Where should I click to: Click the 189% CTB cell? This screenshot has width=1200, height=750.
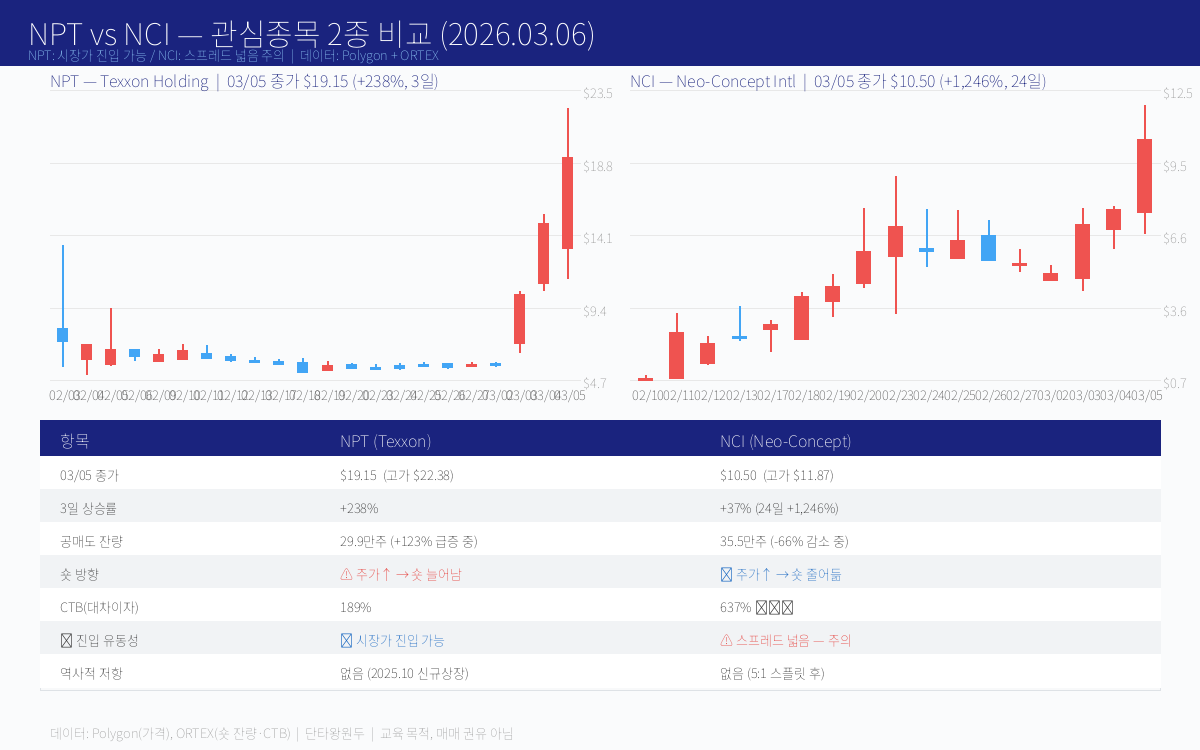(x=356, y=608)
